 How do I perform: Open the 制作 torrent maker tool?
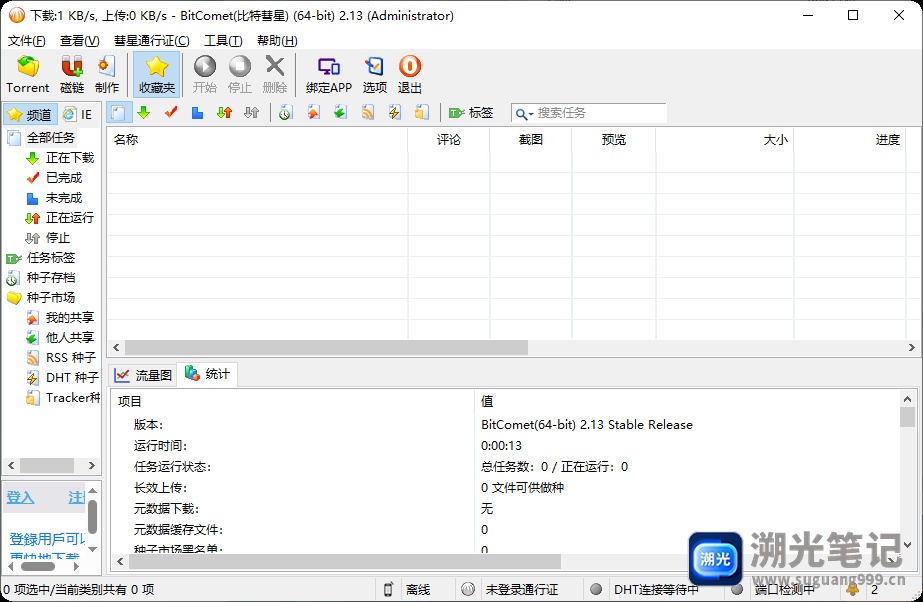[x=107, y=74]
